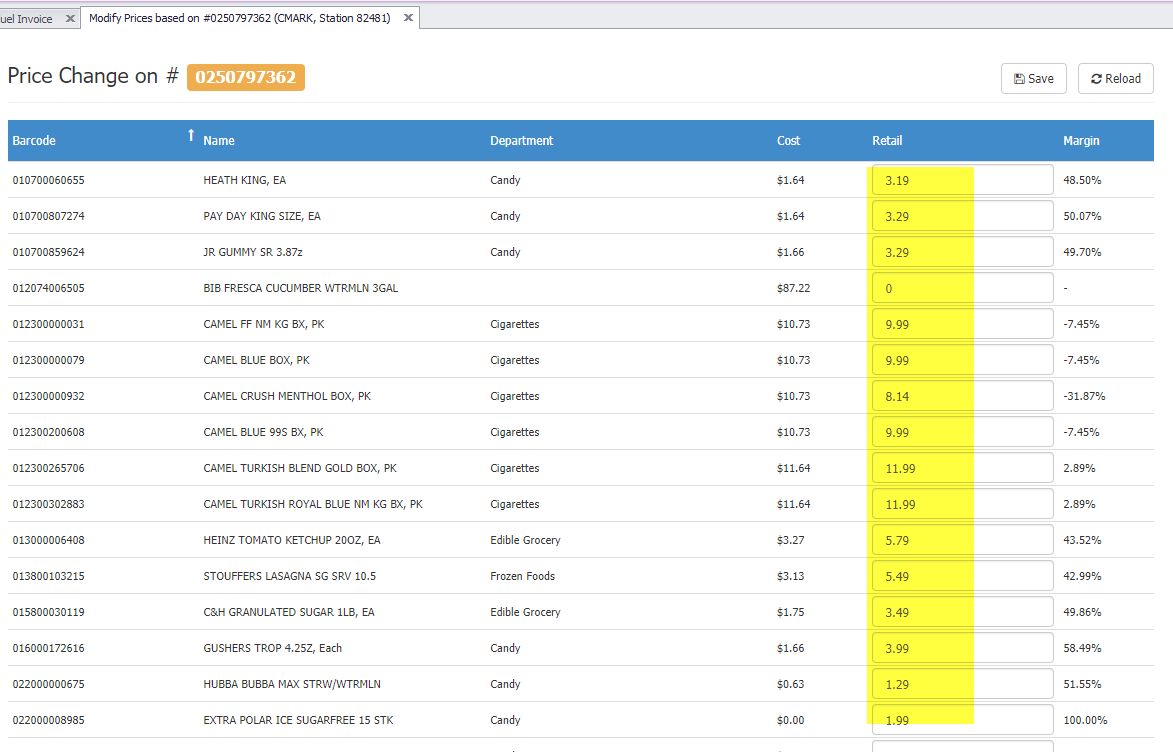Click item name CAMEL CRUSH MENTHOL BOX, PK
The image size is (1173, 752).
pos(287,396)
